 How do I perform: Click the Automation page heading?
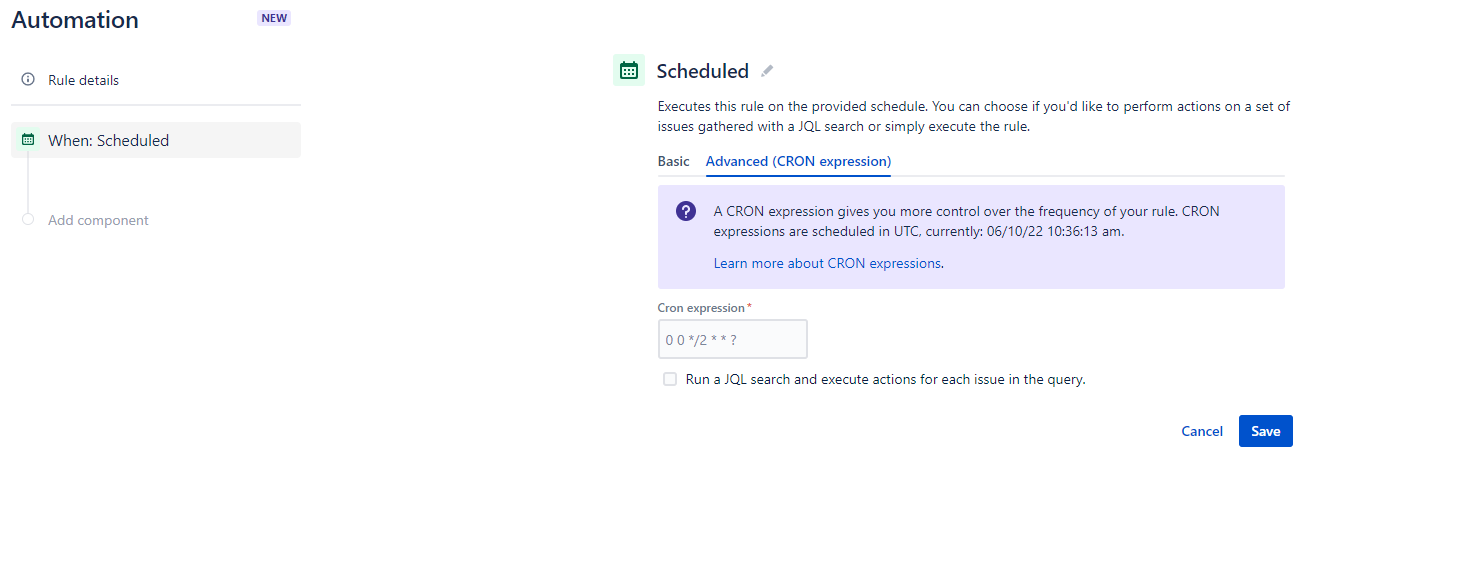tap(74, 19)
